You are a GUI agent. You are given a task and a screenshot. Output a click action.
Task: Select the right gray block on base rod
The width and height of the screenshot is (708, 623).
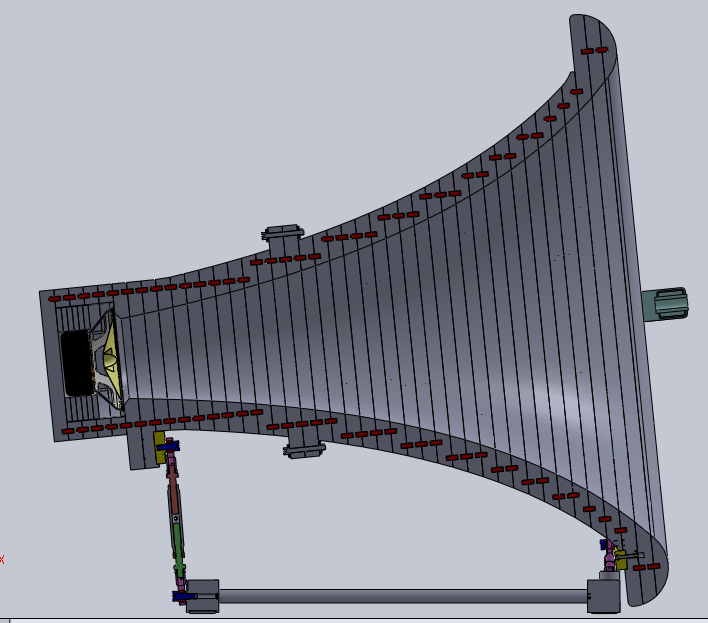604,596
